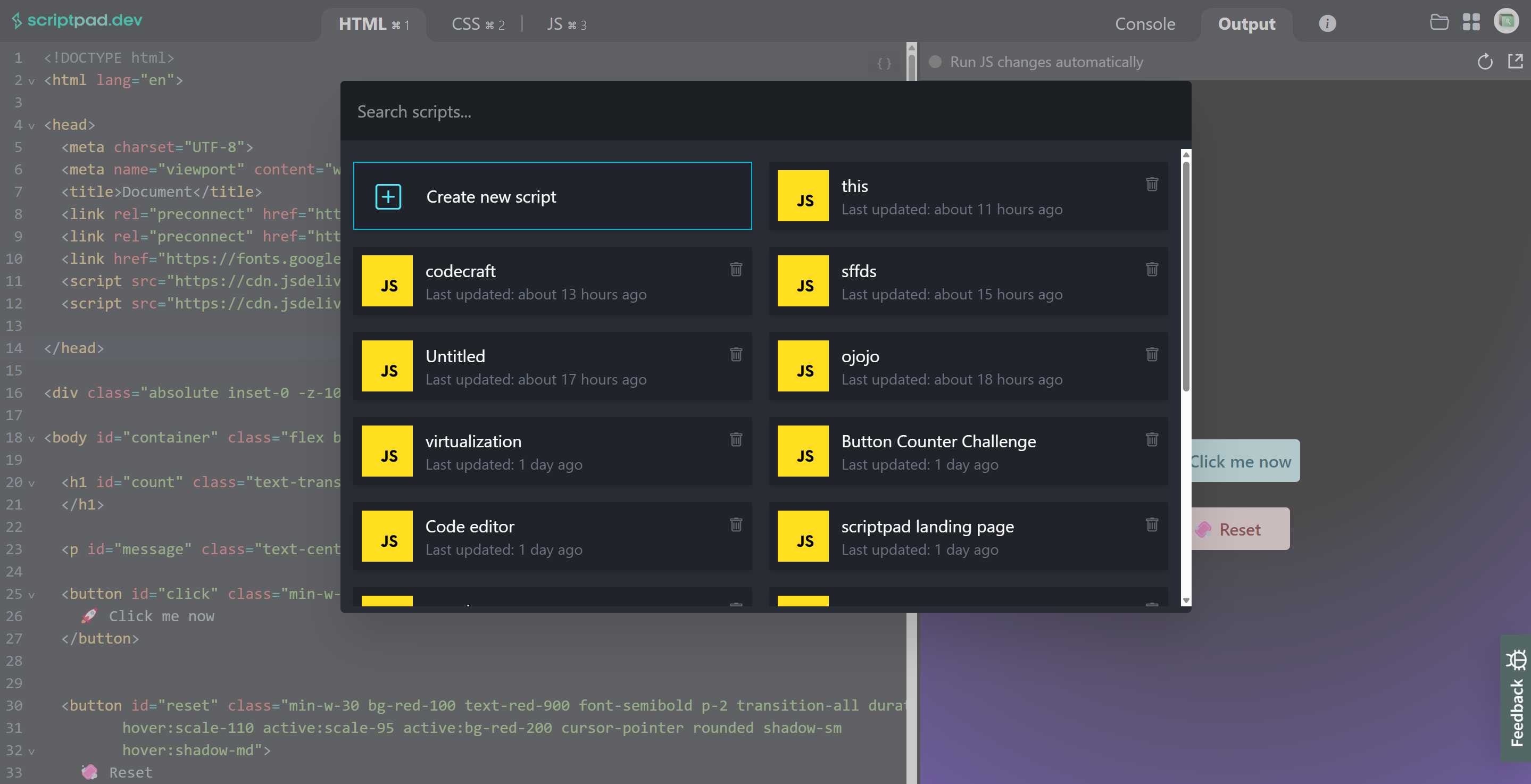
Task: Toggle Run JS changes automatically
Action: tap(935, 62)
